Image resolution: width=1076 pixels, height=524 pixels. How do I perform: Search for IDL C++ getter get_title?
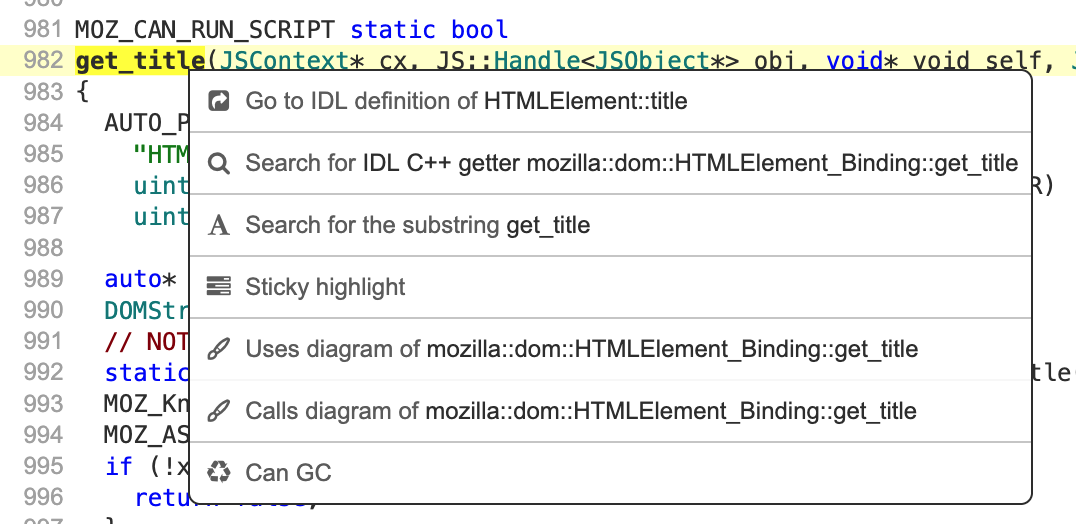tap(631, 163)
